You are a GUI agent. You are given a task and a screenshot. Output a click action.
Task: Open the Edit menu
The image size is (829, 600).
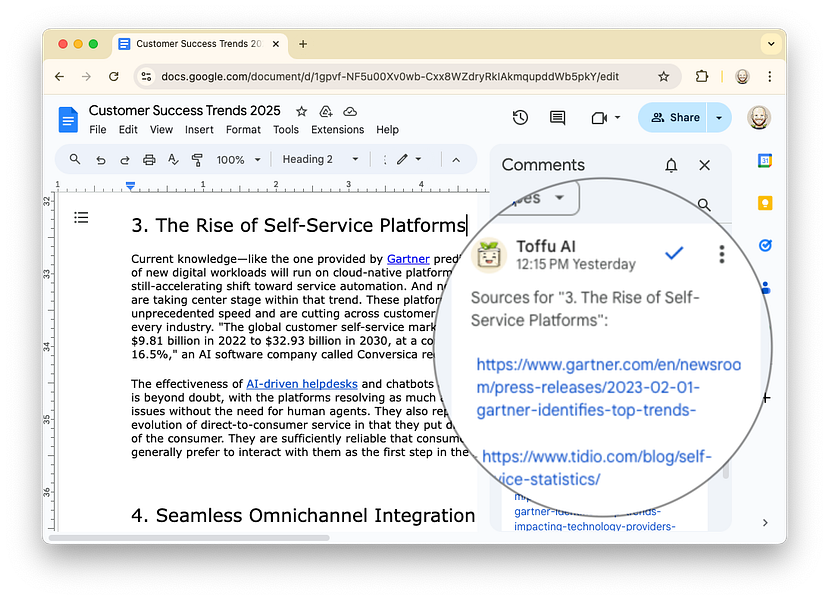tap(128, 130)
